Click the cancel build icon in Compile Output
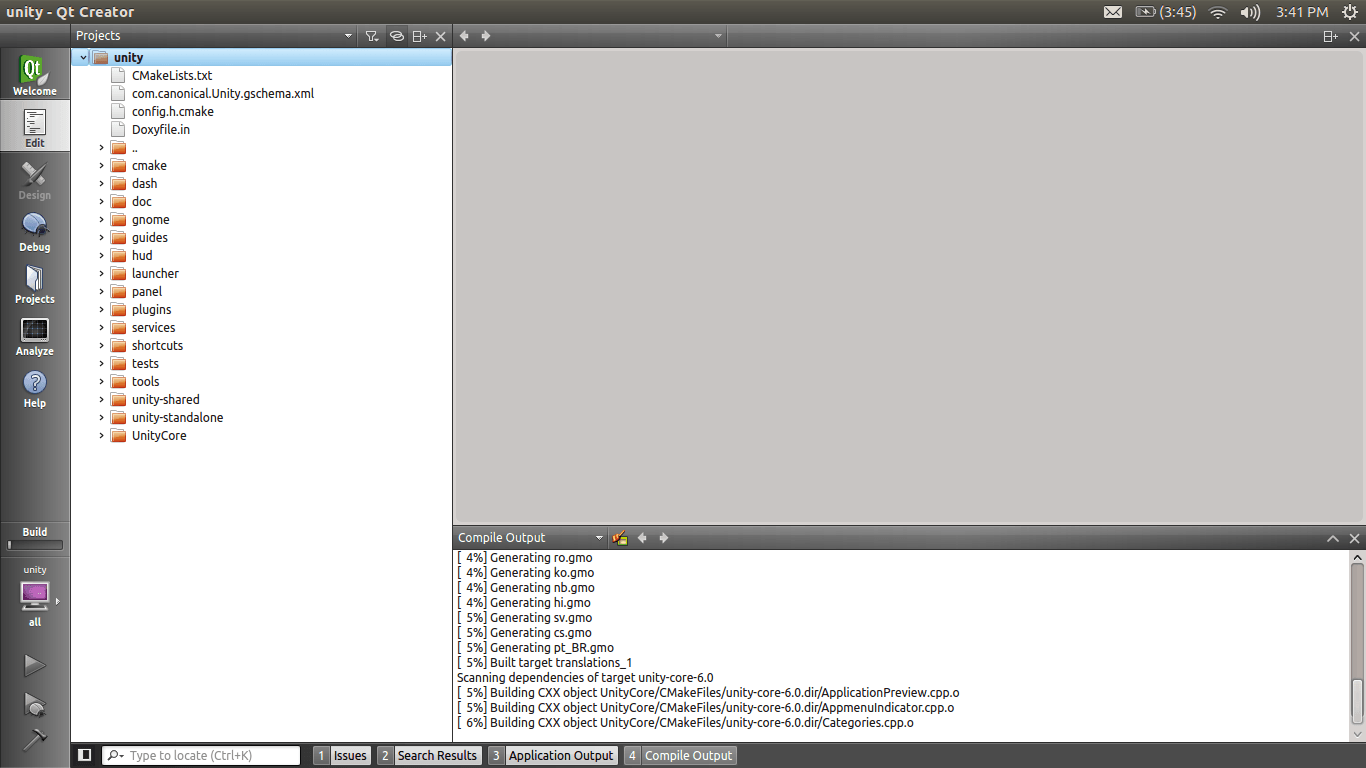 [620, 538]
